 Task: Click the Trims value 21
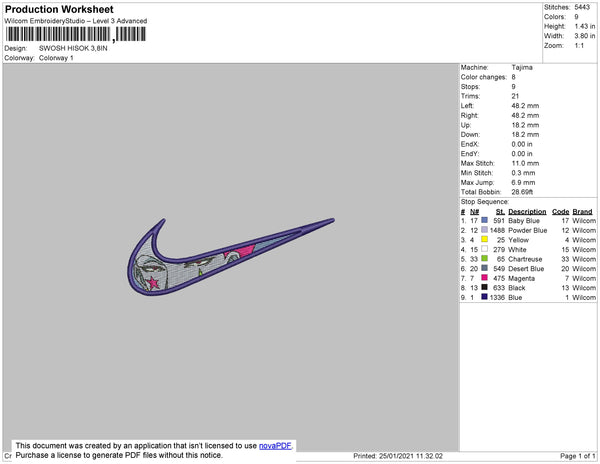pyautogui.click(x=515, y=96)
